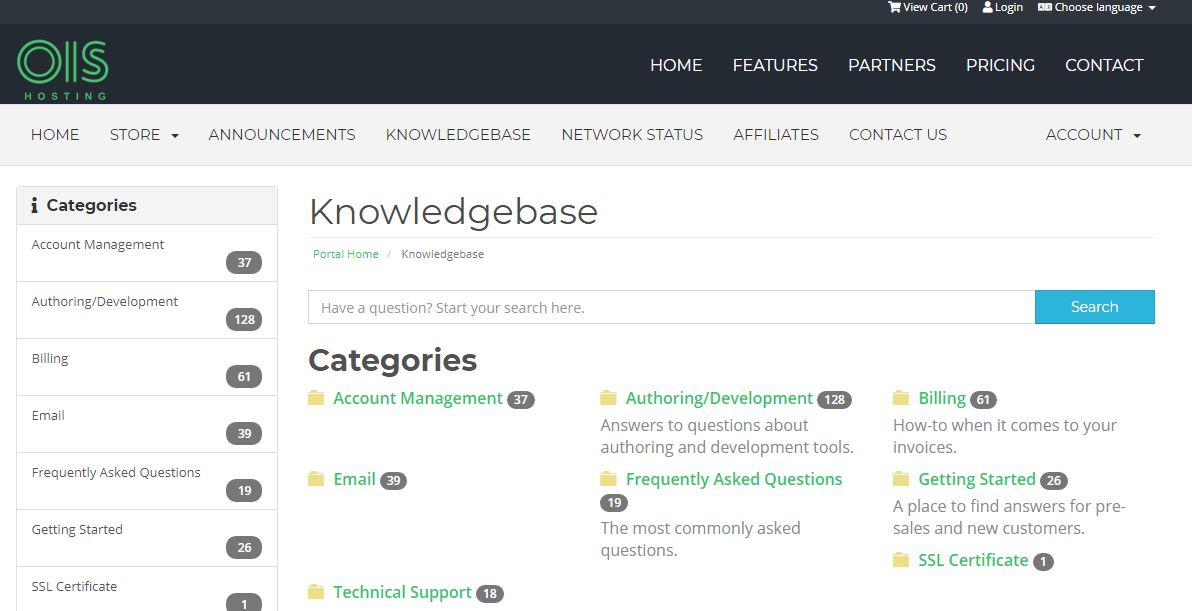The image size is (1192, 611).
Task: Click folder icon beside Account Management
Action: (x=315, y=397)
